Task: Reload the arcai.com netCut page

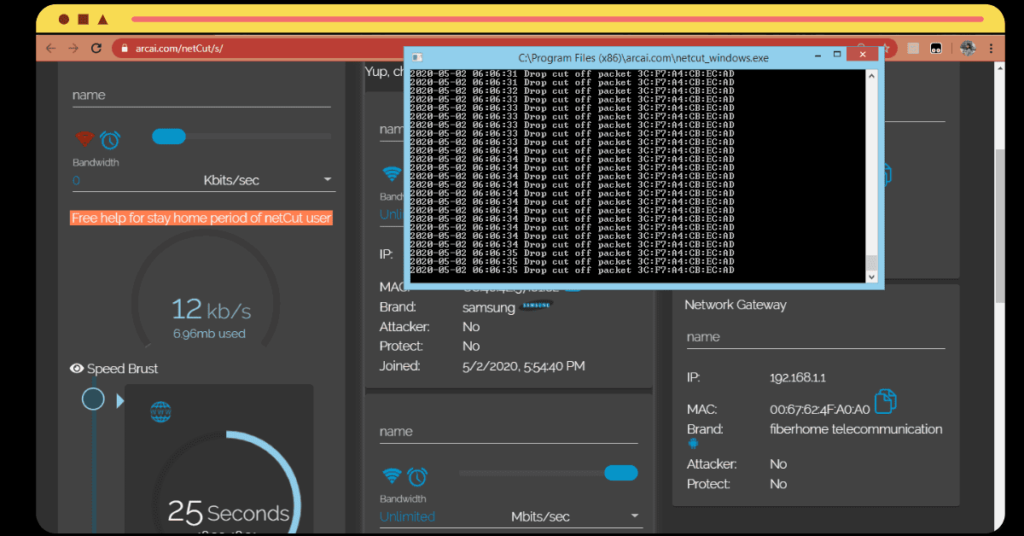Action: (96, 48)
